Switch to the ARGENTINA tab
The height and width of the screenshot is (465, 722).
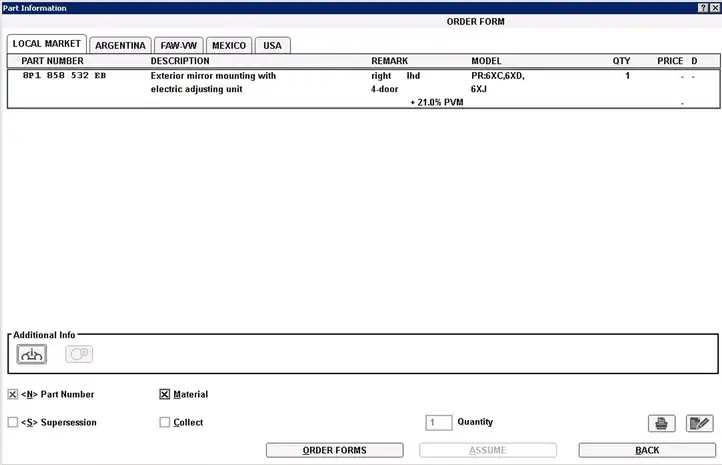[x=120, y=45]
